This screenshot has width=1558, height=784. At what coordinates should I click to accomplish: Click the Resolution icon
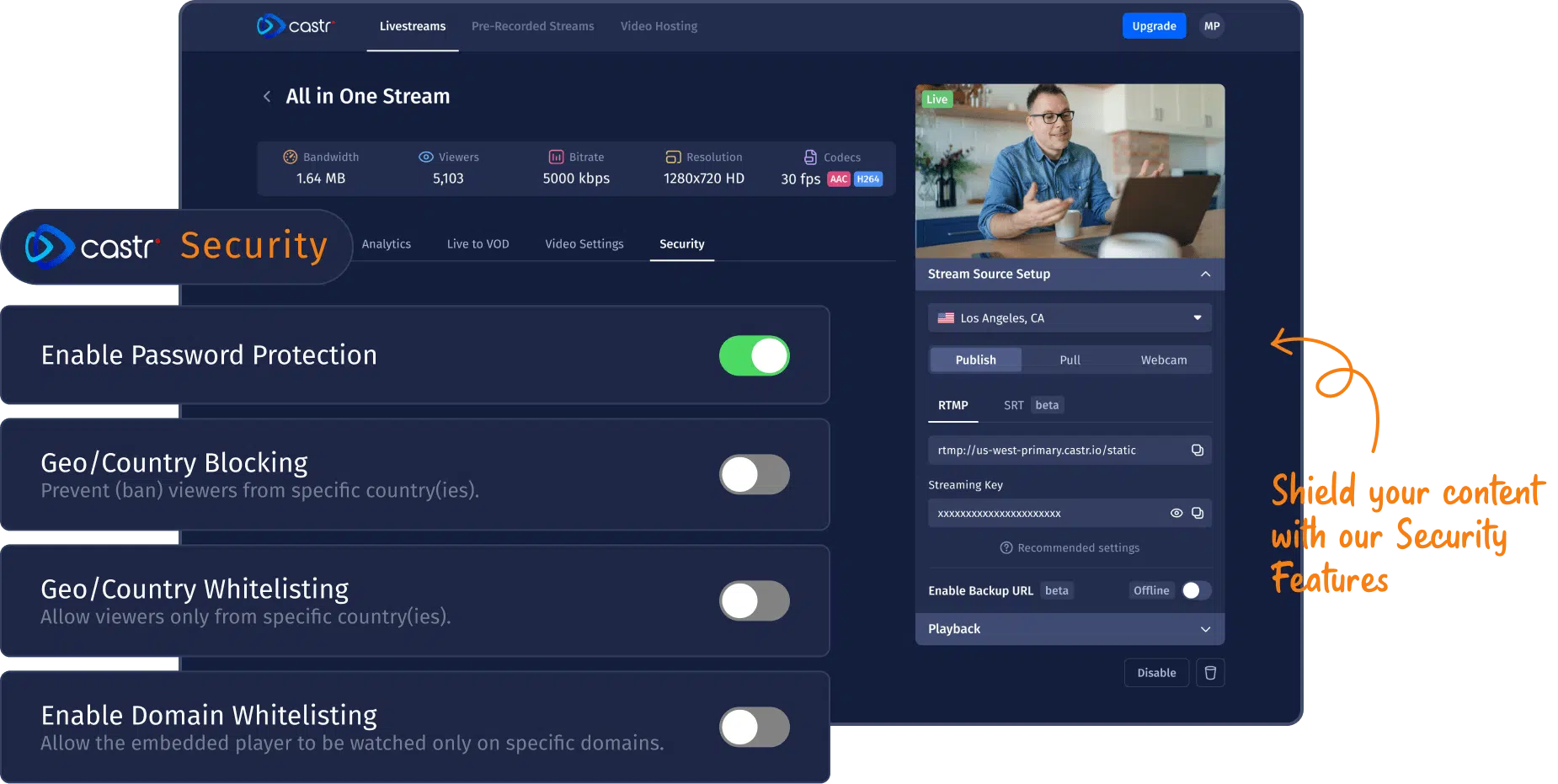[673, 157]
